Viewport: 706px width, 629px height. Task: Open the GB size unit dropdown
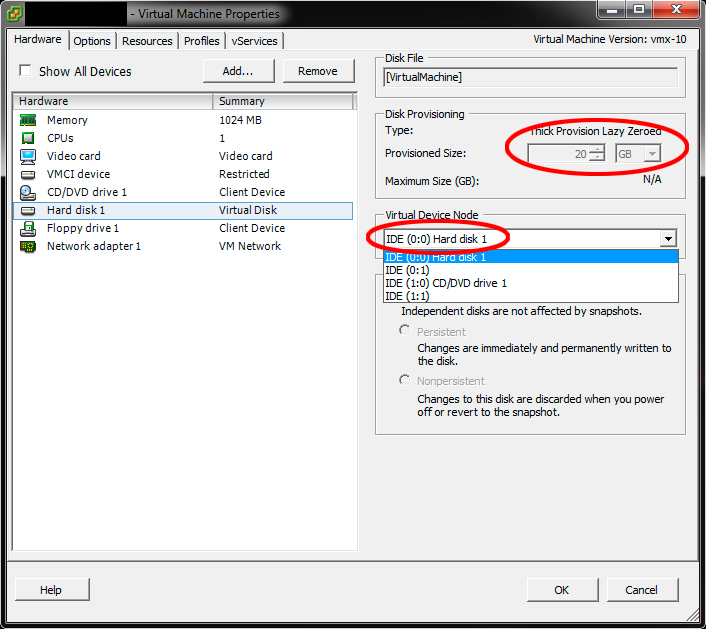(638, 154)
